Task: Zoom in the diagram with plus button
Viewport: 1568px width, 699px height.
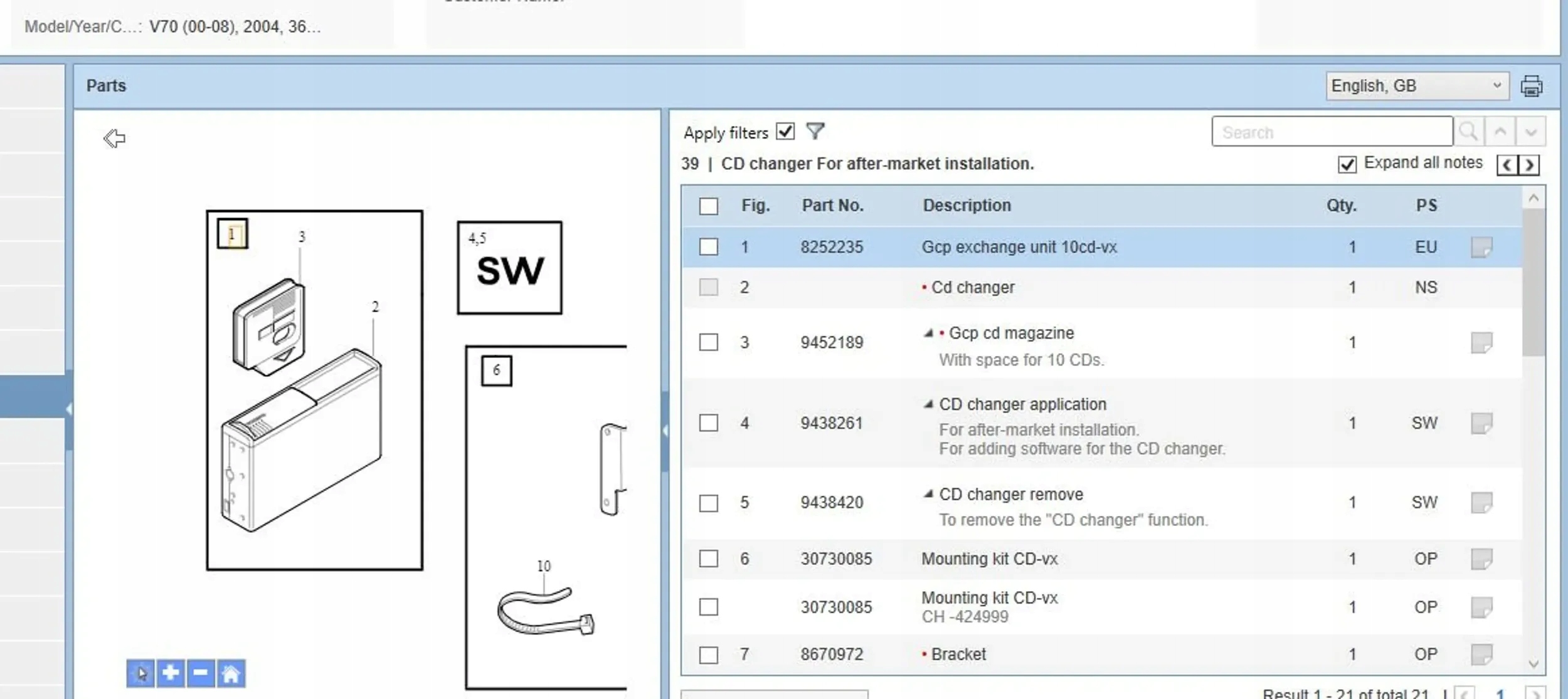Action: (x=171, y=673)
